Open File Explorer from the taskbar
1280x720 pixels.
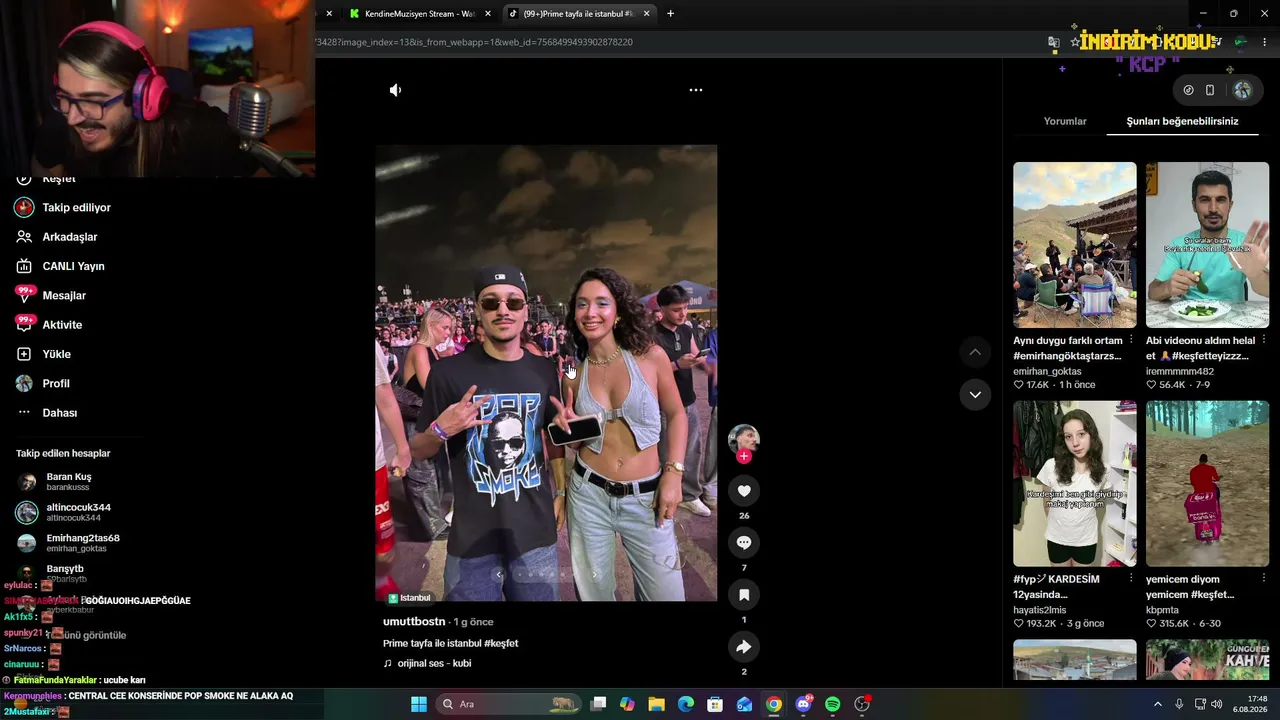coord(657,704)
